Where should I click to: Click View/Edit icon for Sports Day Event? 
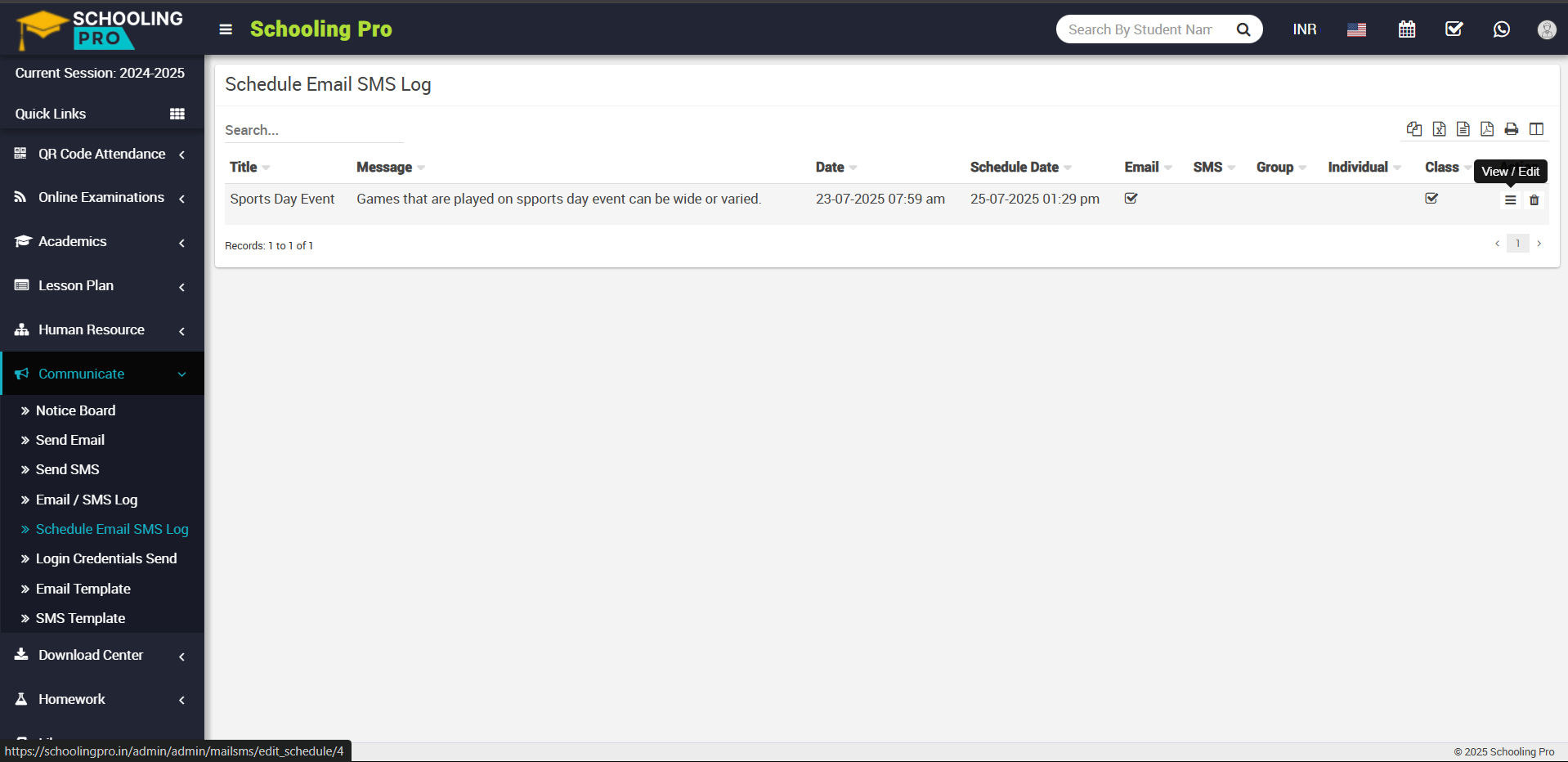(x=1511, y=200)
